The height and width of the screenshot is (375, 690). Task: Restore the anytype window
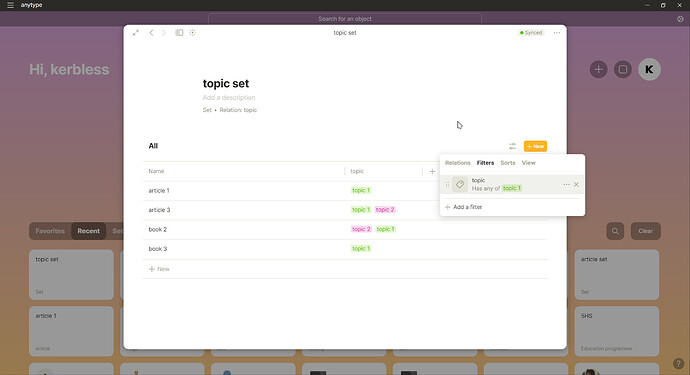tap(663, 5)
